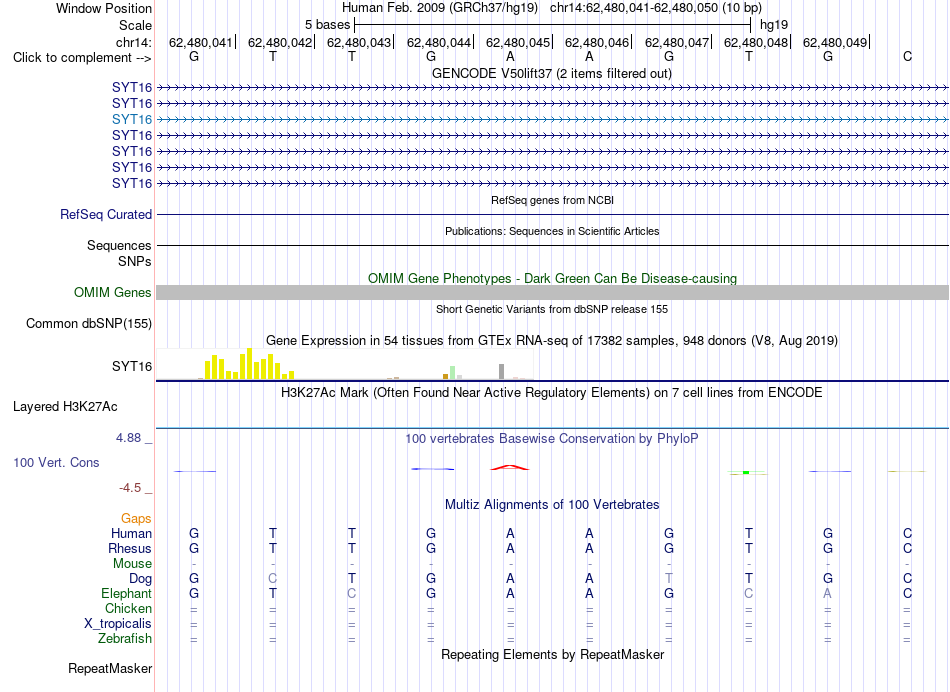
Task: Click the Gene Expression in 54 tissues GTEx title
Action: click(552, 341)
